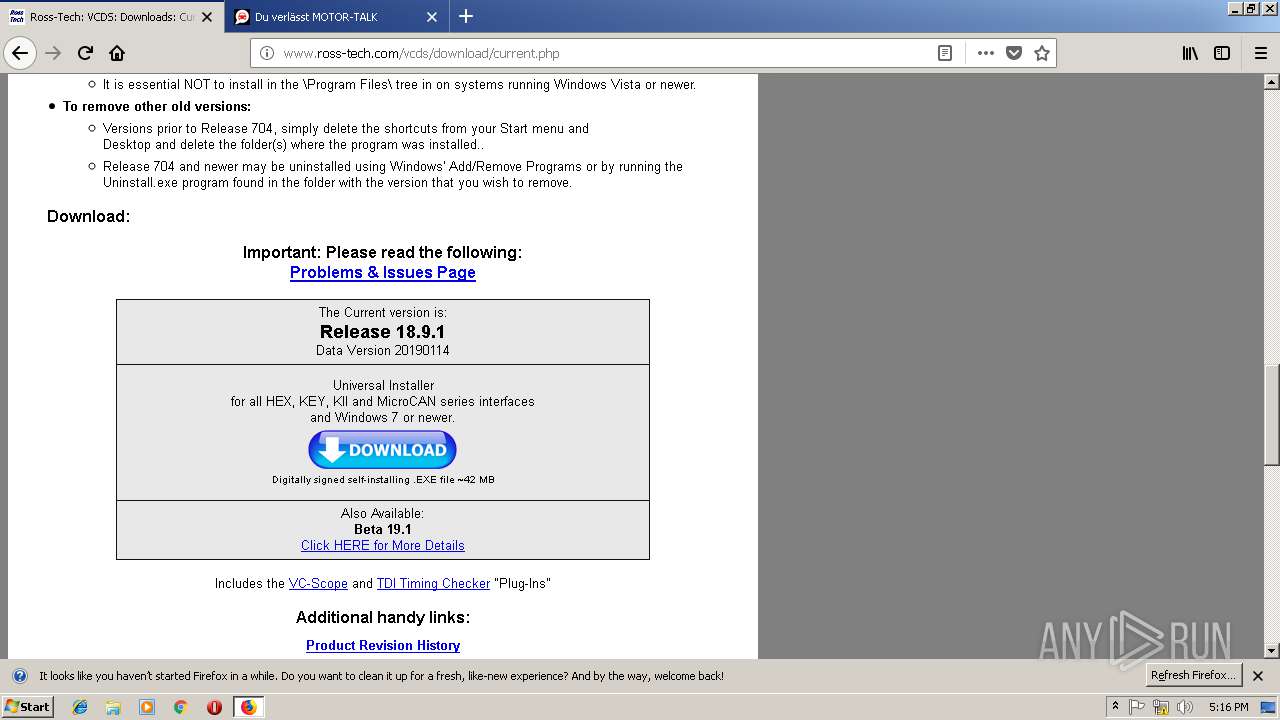Show site information icon in address bar

click(x=267, y=54)
